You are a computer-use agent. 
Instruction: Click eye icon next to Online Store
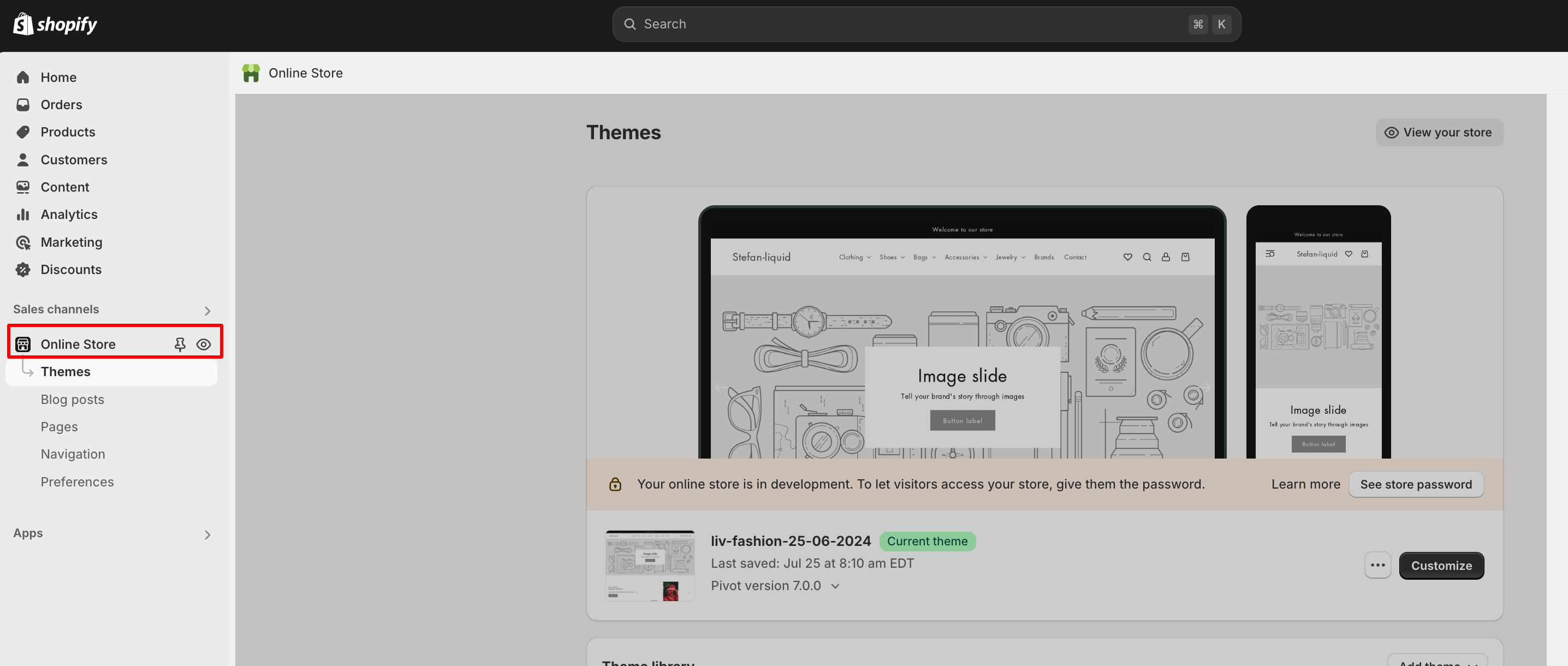pos(203,344)
